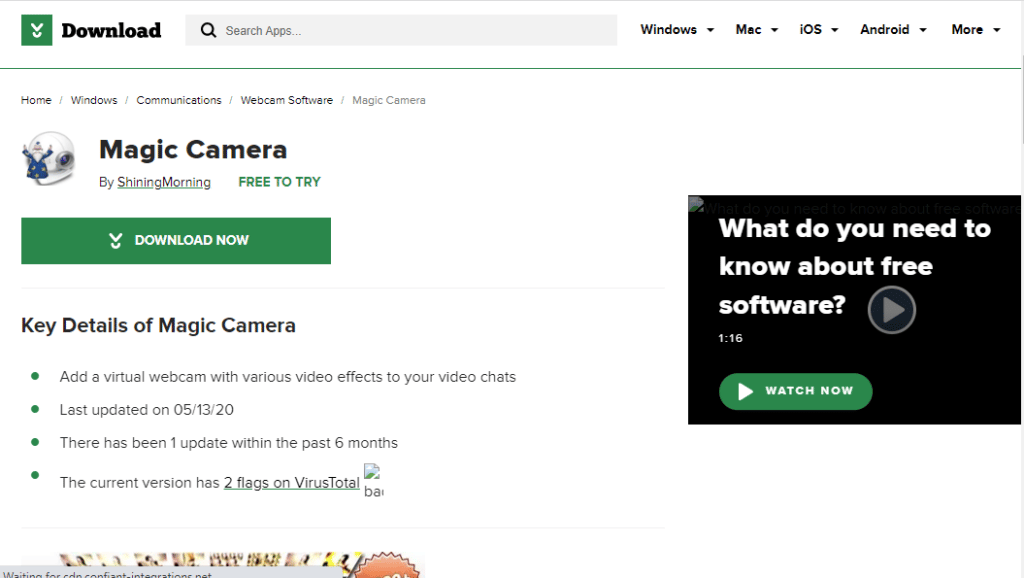Open the Mac dropdown menu
The image size is (1024, 578).
click(x=756, y=29)
